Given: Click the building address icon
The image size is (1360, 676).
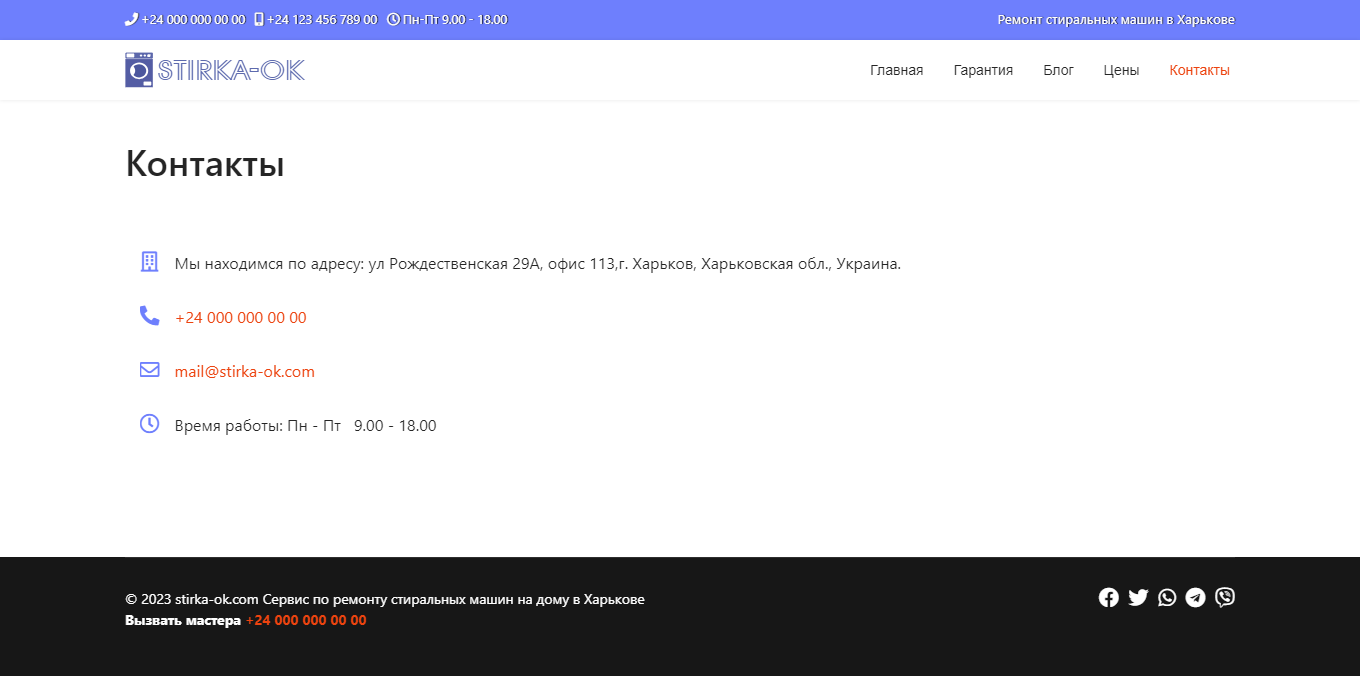Looking at the screenshot, I should tap(149, 262).
